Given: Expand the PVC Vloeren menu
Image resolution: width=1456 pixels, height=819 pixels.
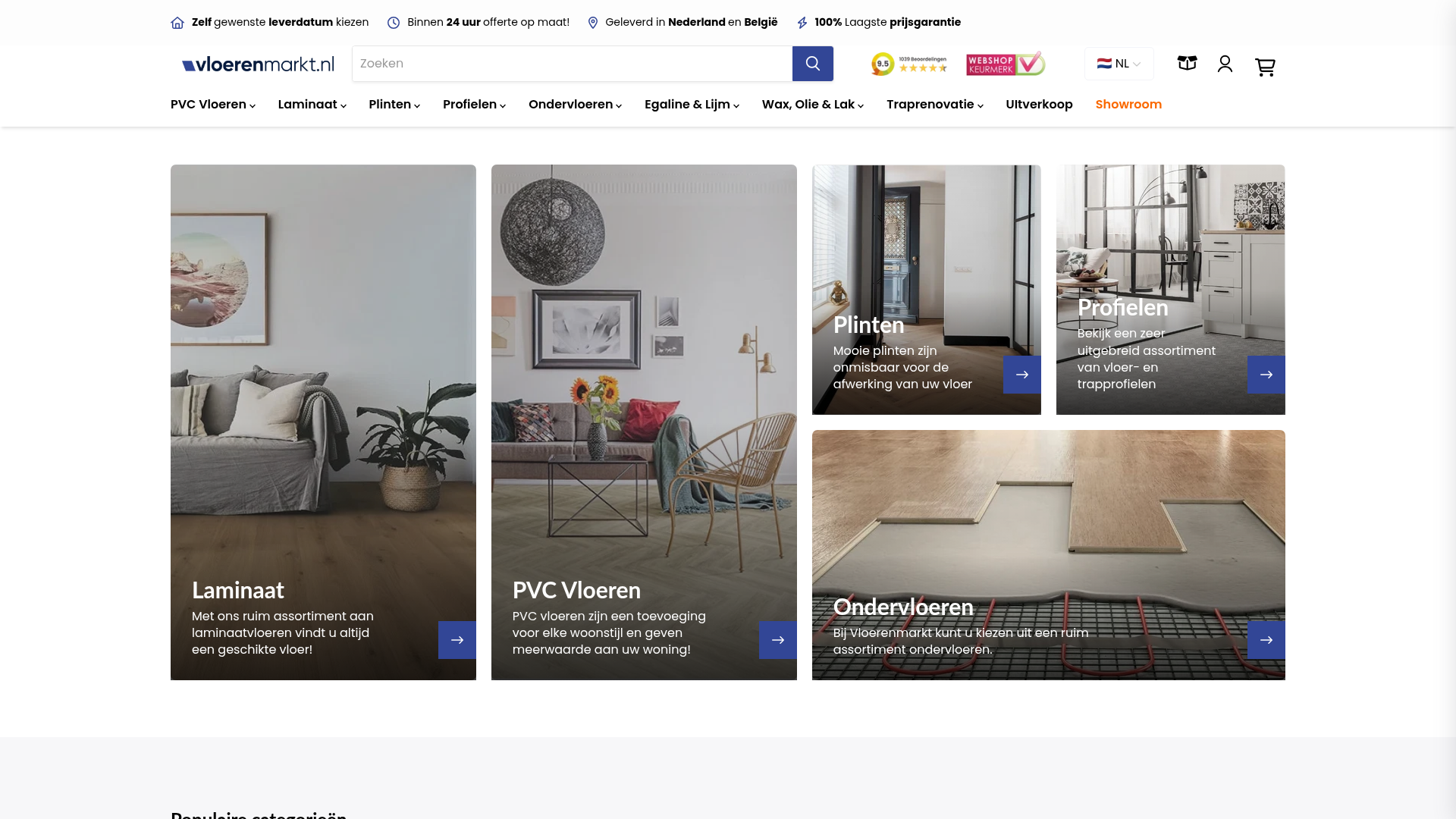Looking at the screenshot, I should [x=213, y=105].
